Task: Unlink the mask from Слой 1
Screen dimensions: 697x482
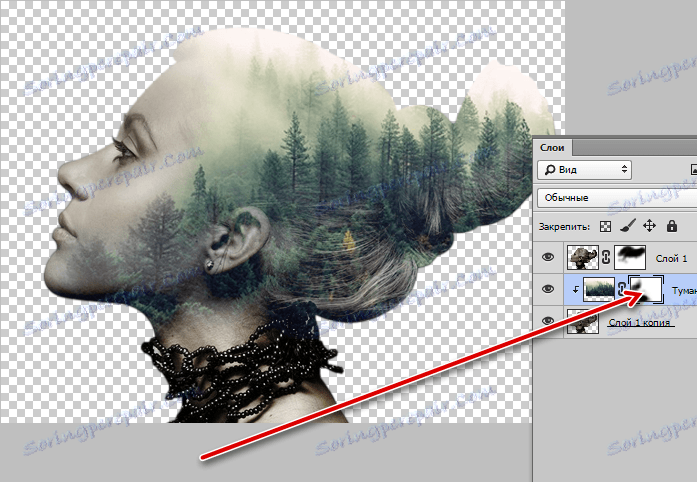Action: pyautogui.click(x=606, y=257)
